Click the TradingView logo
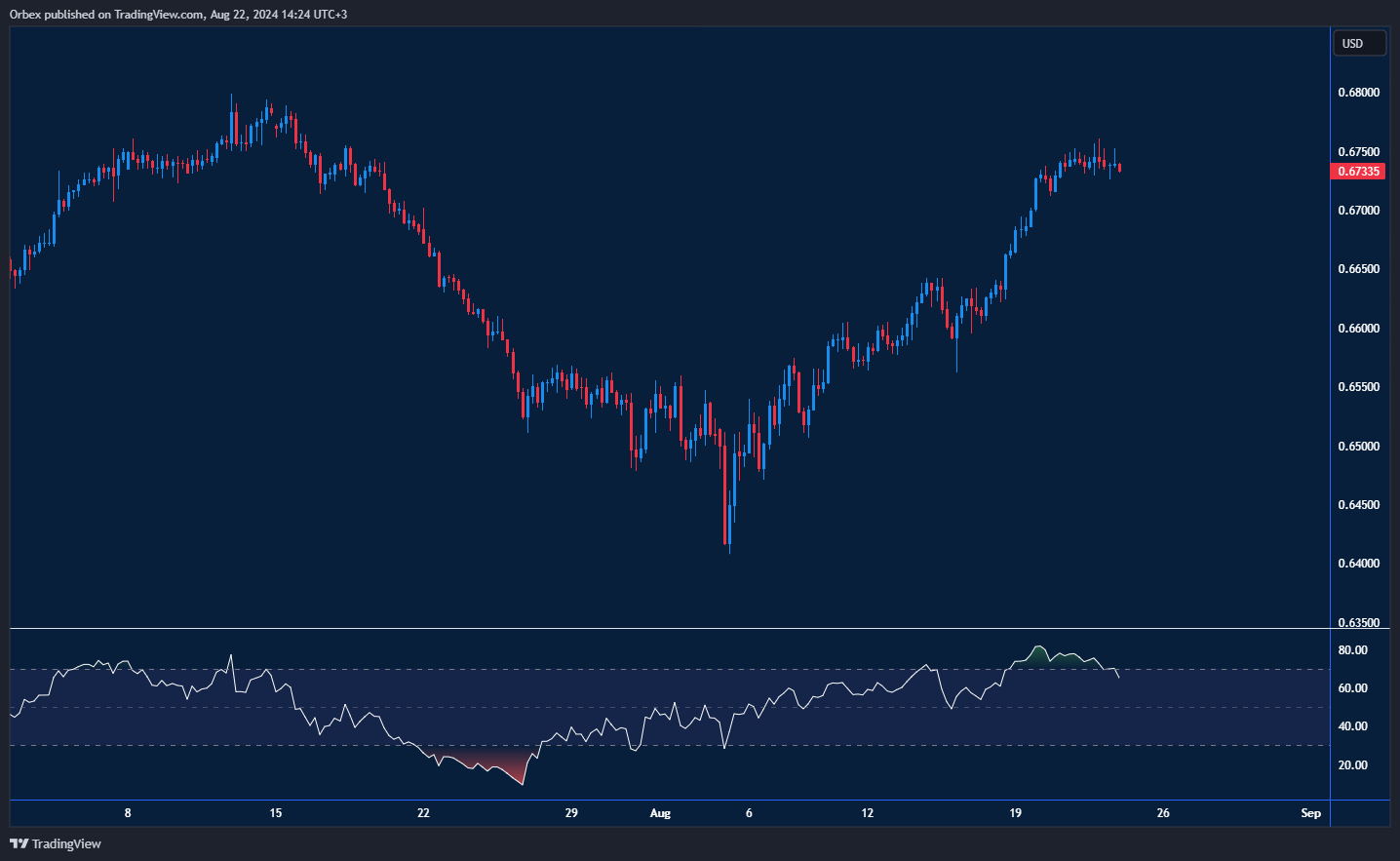 click(56, 843)
